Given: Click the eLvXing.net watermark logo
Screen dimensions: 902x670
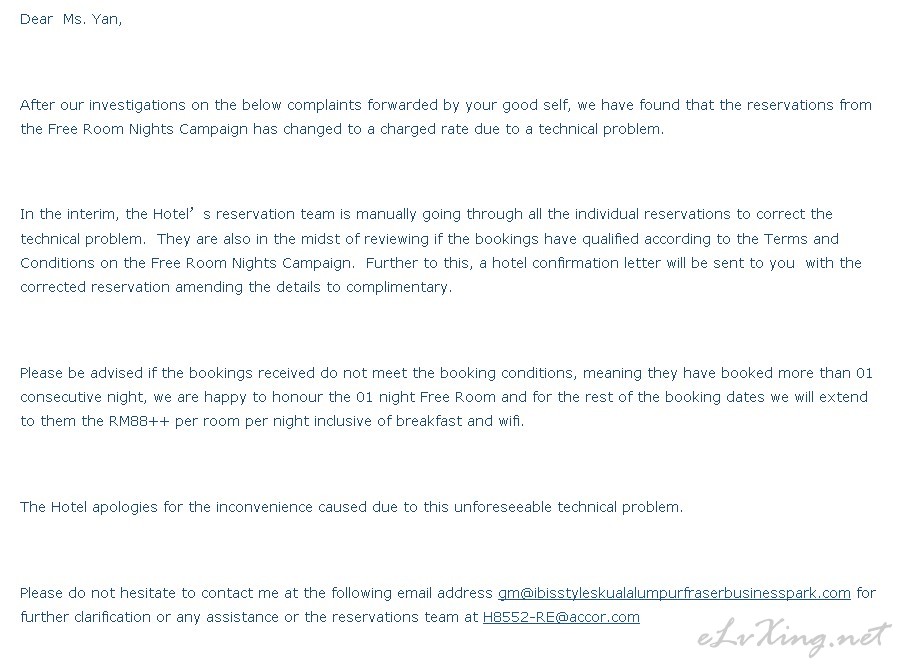Looking at the screenshot, I should (x=795, y=637).
